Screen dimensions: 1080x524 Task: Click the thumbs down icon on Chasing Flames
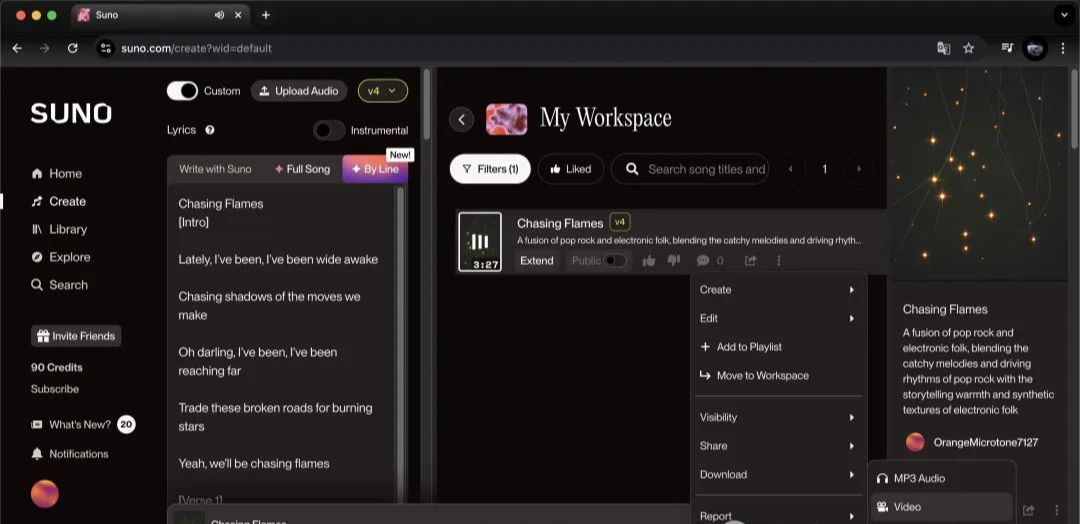pos(673,261)
